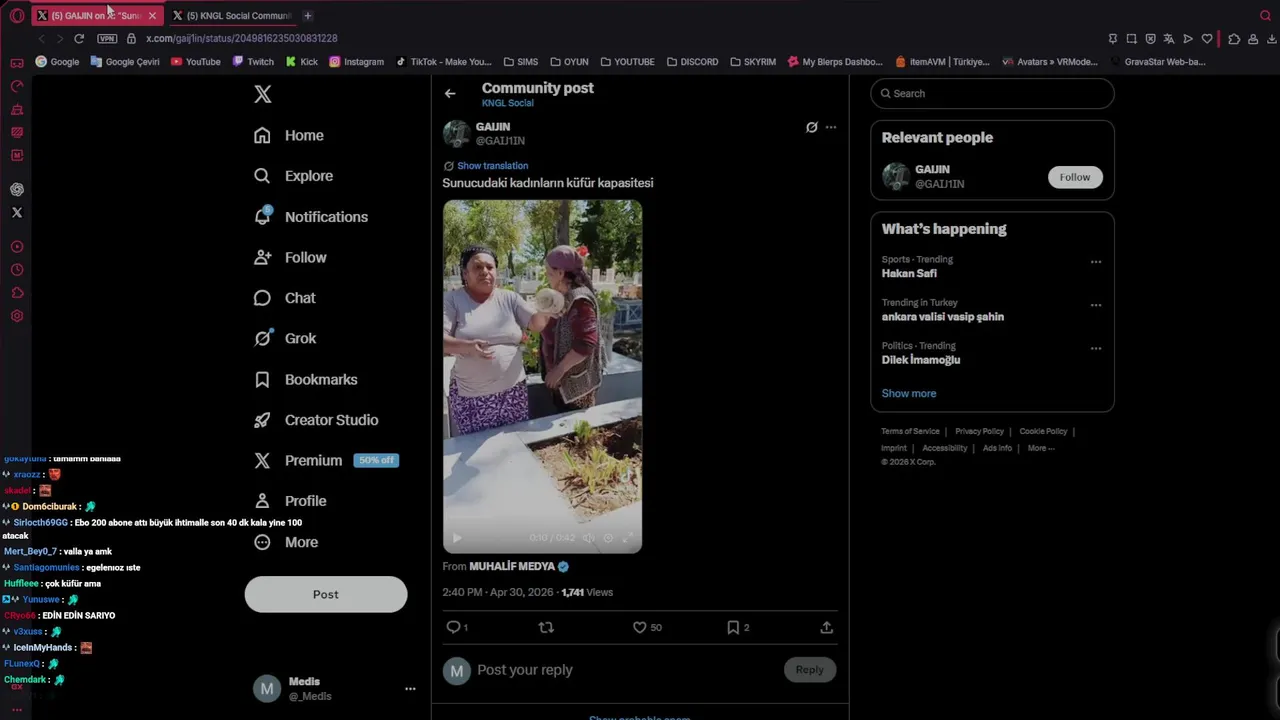Bookmark the post
The image size is (1280, 720).
tap(733, 627)
